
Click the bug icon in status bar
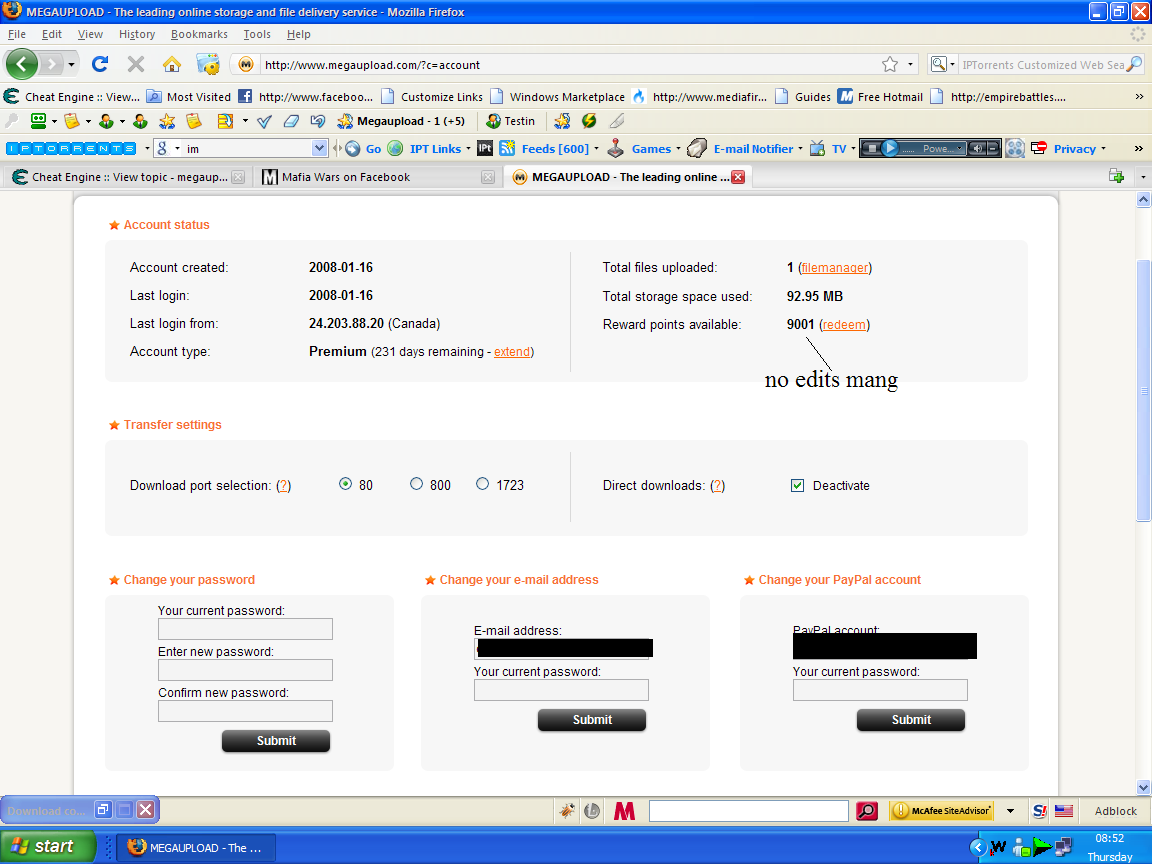pyautogui.click(x=567, y=811)
